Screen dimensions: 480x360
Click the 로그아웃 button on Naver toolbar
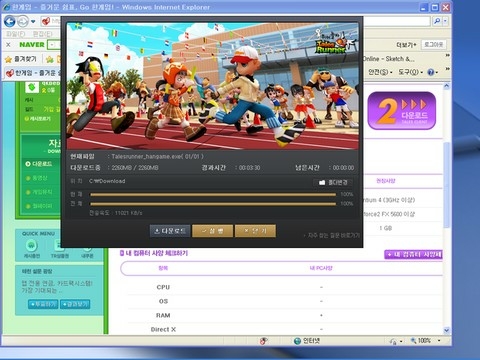tap(433, 44)
